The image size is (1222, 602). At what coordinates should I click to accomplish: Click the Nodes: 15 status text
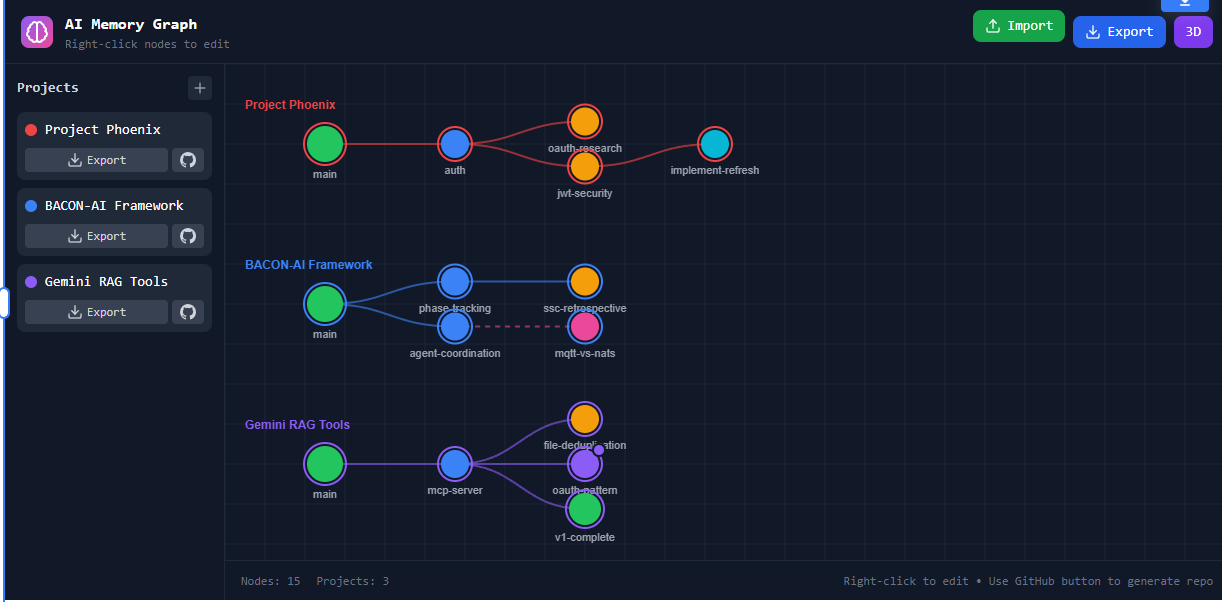pos(271,581)
